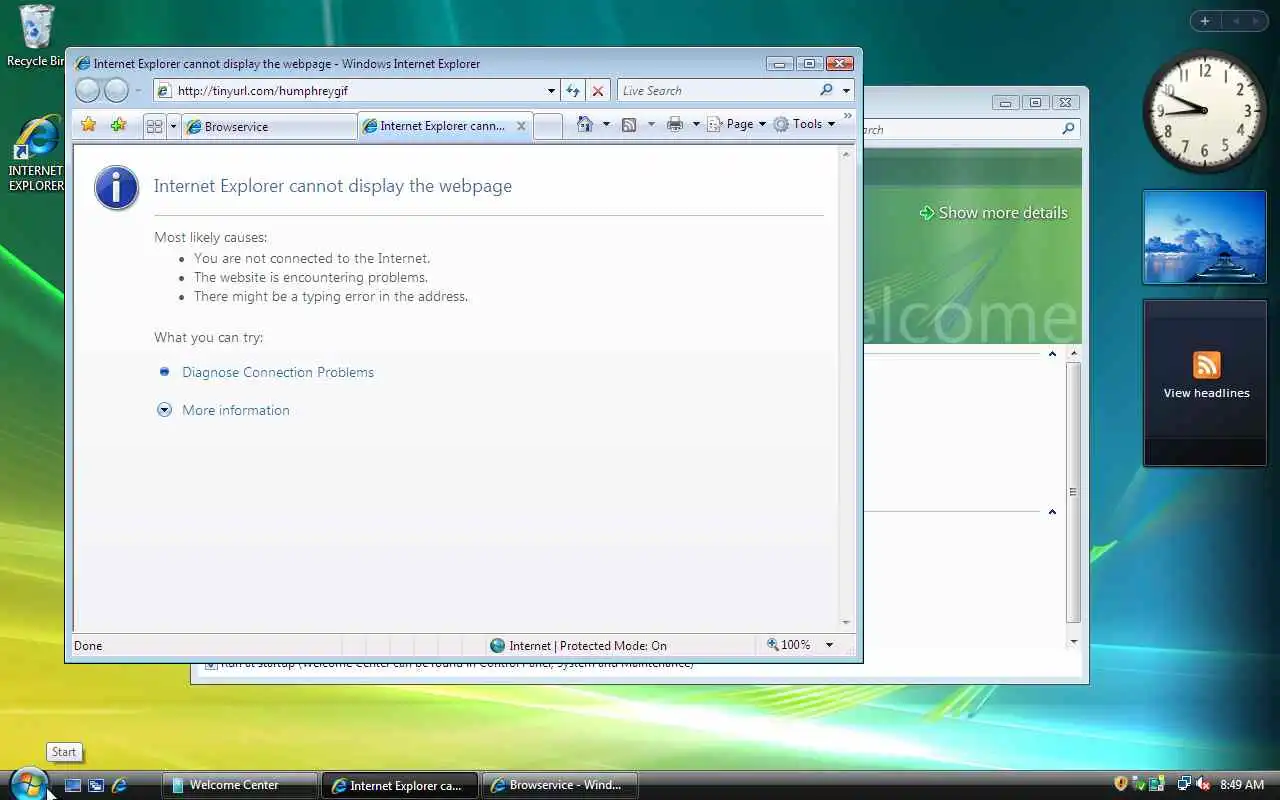Open the search provider options dropdown
The width and height of the screenshot is (1280, 800).
click(846, 91)
